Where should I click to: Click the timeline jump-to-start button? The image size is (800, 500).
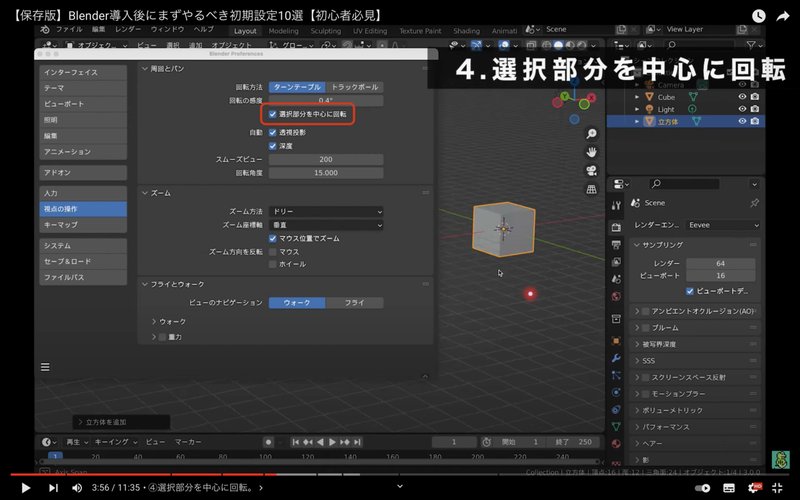click(x=295, y=442)
